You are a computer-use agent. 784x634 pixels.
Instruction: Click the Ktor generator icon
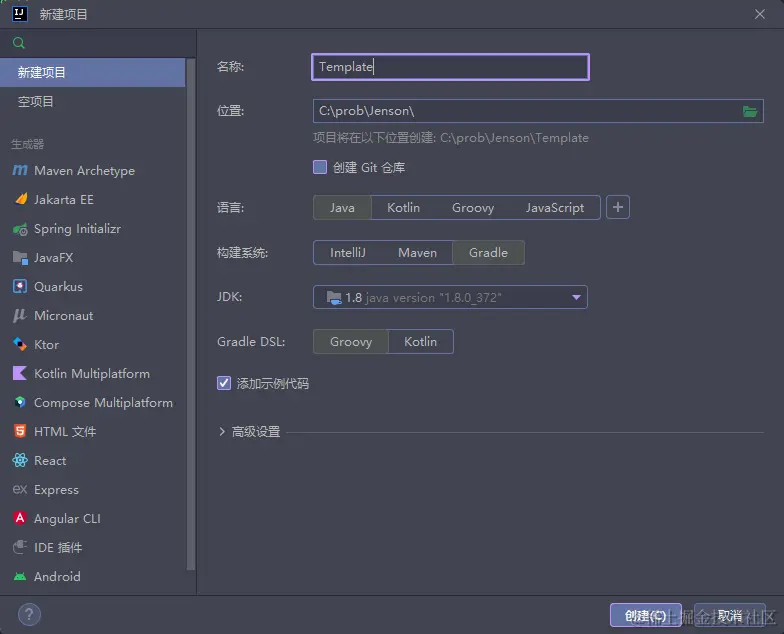pyautogui.click(x=20, y=344)
